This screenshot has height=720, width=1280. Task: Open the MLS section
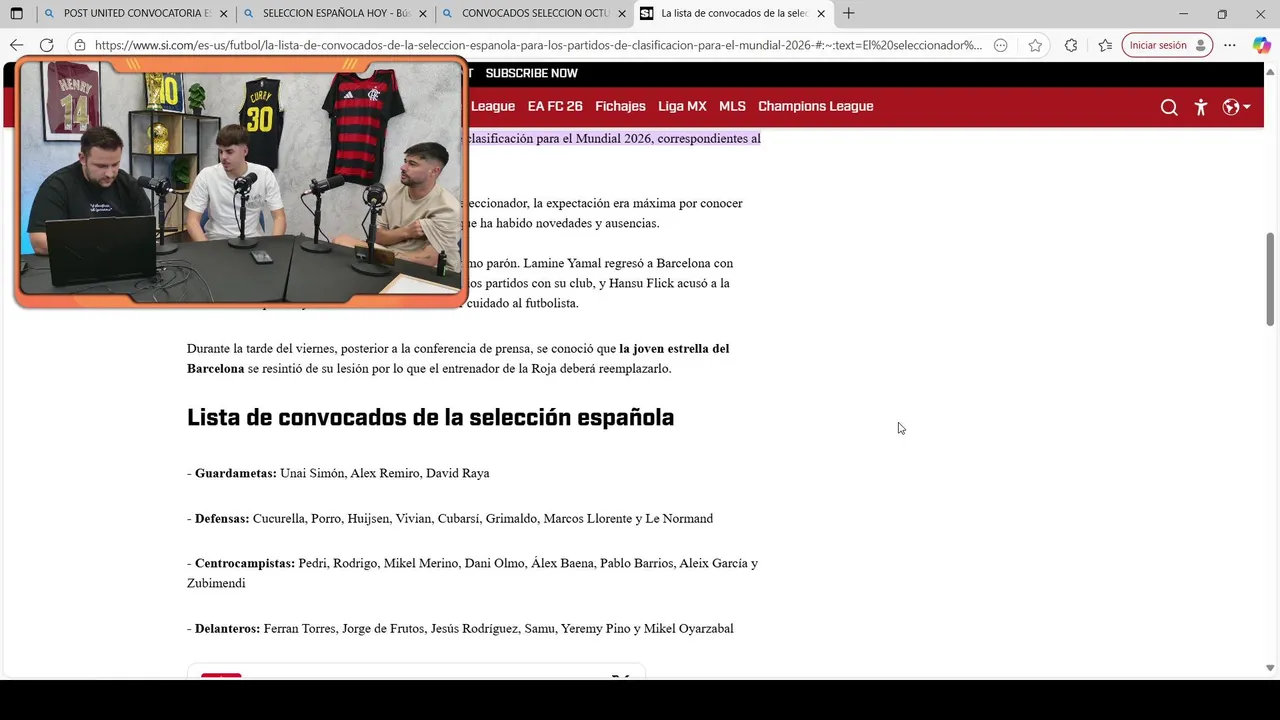point(732,106)
